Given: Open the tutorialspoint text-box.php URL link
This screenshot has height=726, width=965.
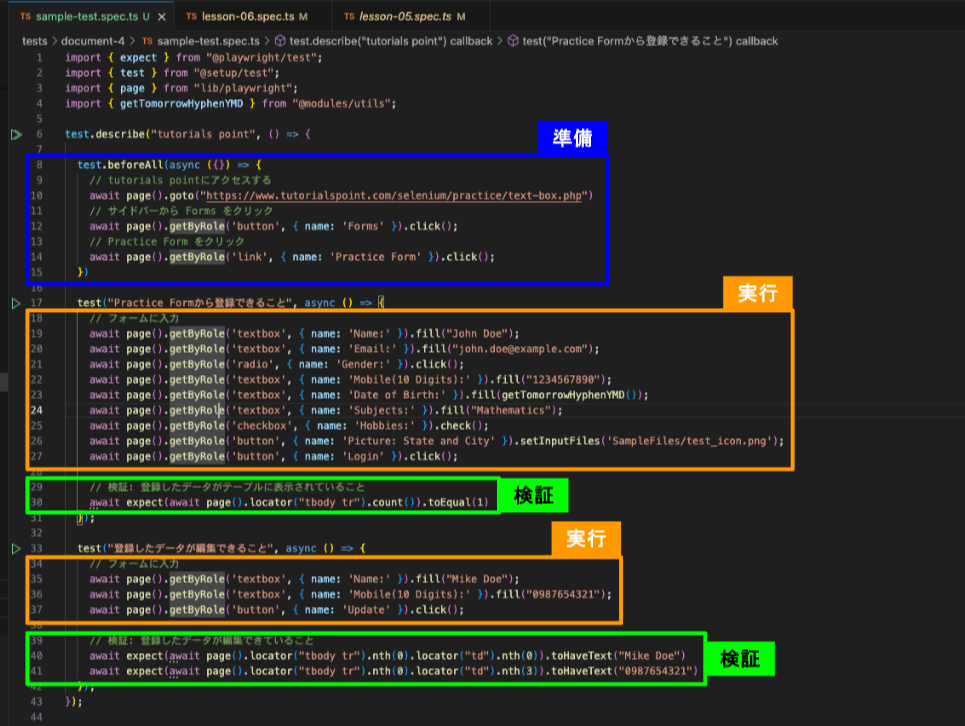Looking at the screenshot, I should click(392, 195).
